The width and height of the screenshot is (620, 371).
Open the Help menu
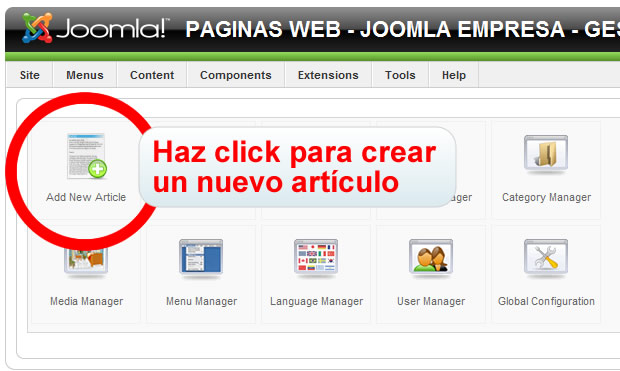point(454,75)
